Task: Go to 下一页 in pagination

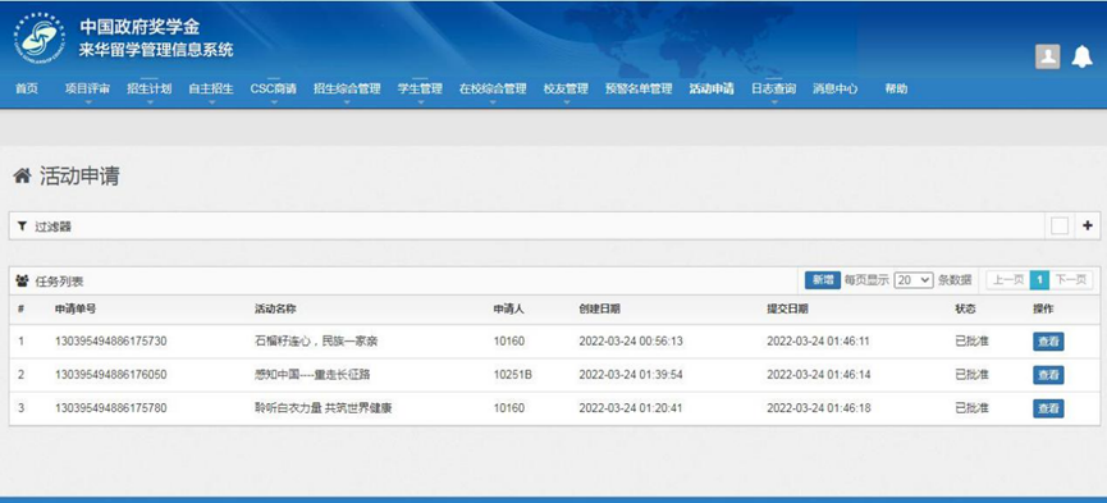Action: point(1071,280)
